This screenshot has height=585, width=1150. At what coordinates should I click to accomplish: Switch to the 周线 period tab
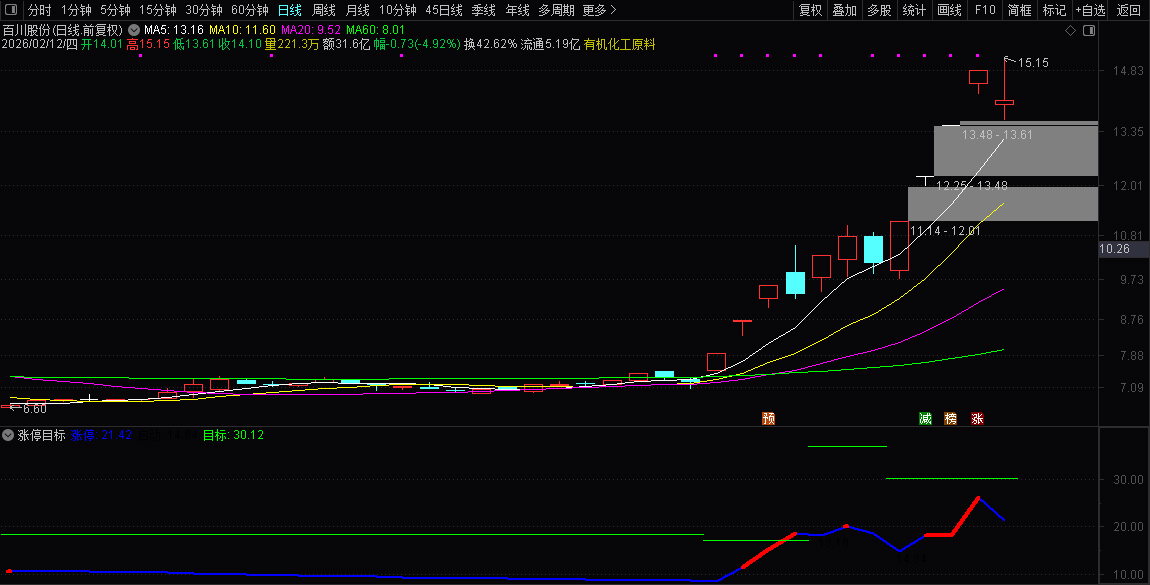(324, 10)
